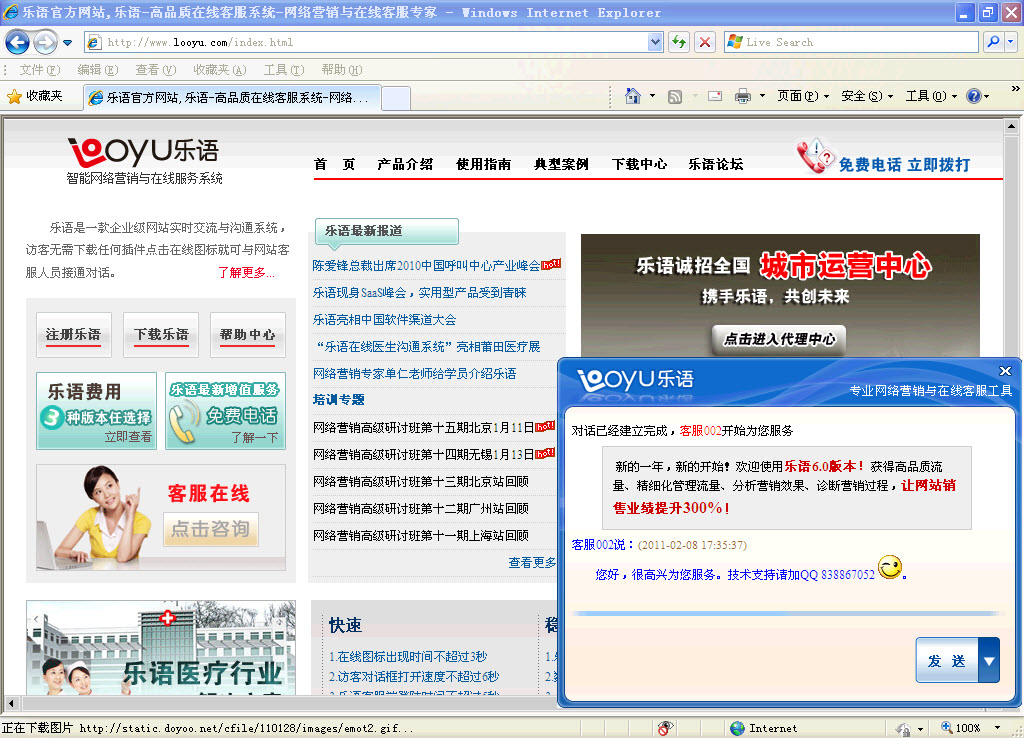The image size is (1024, 738).
Task: Open the 查看(V) menu
Action: click(x=155, y=70)
